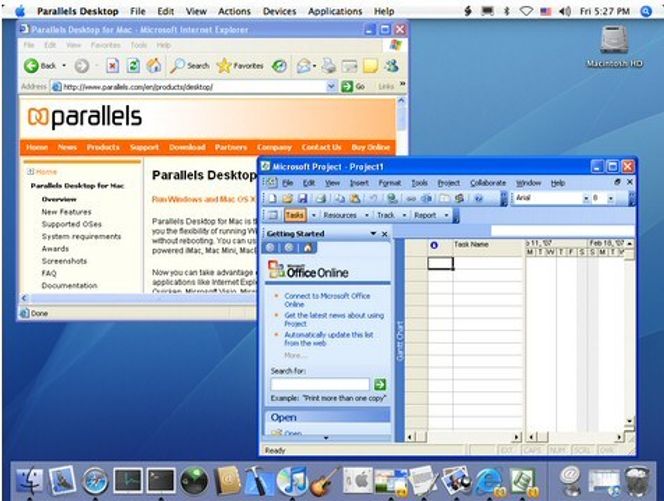Click Open folder icon in Project toolbar

click(288, 198)
